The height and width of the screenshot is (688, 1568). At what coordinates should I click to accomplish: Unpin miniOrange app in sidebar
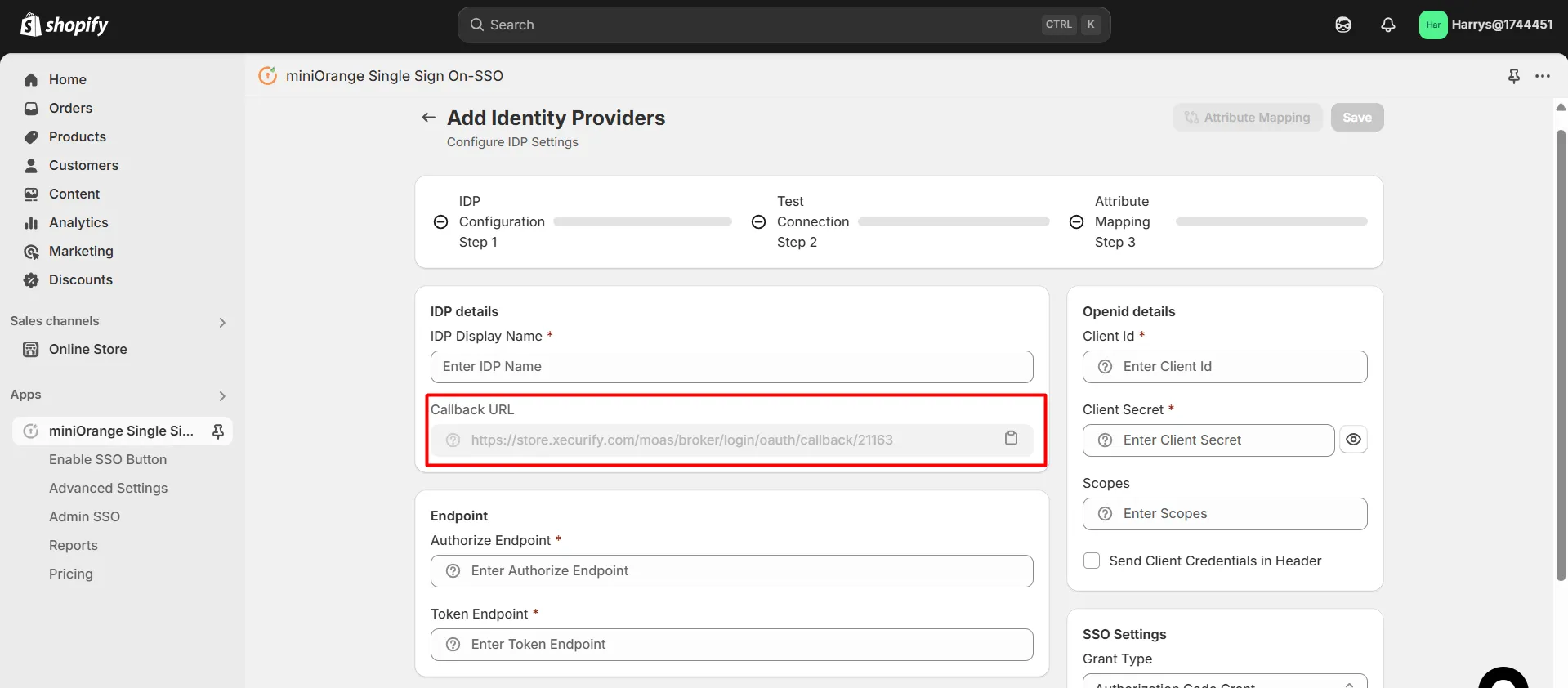(218, 431)
